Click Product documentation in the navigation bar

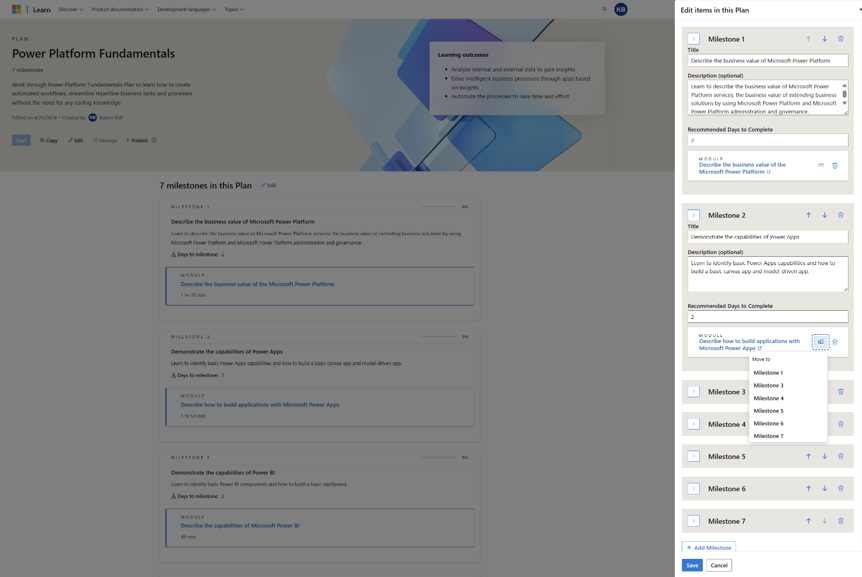(x=118, y=7)
